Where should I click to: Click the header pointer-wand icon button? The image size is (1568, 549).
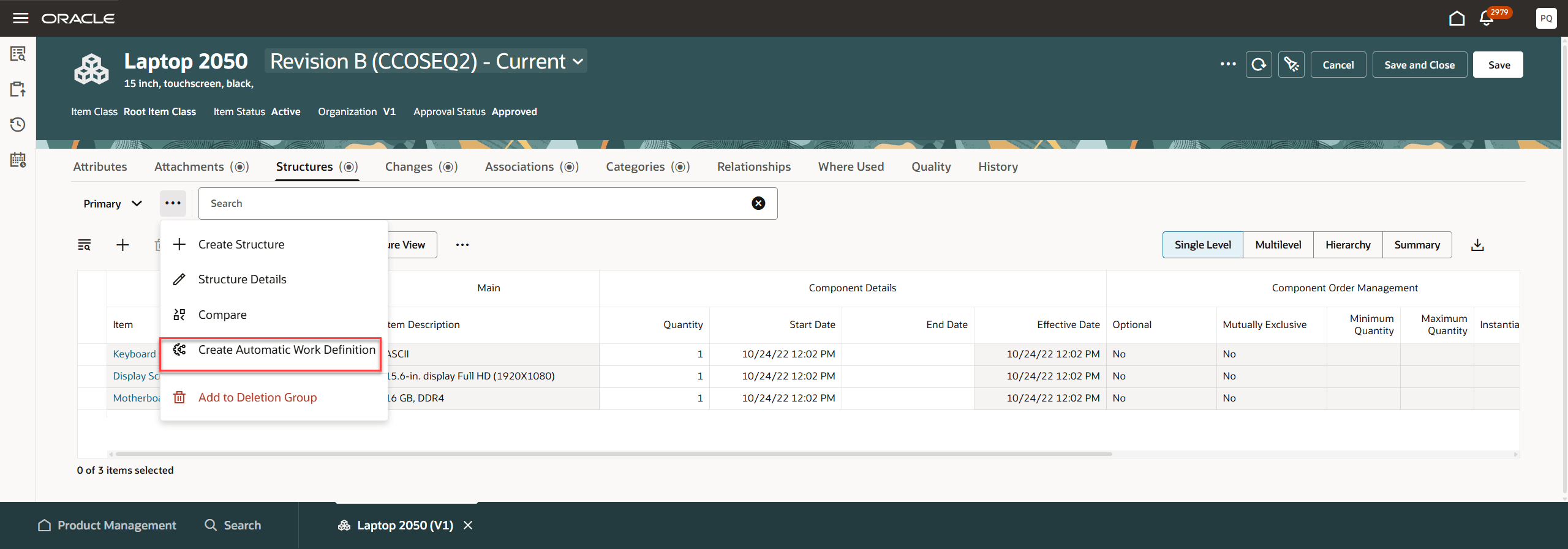pyautogui.click(x=1291, y=64)
